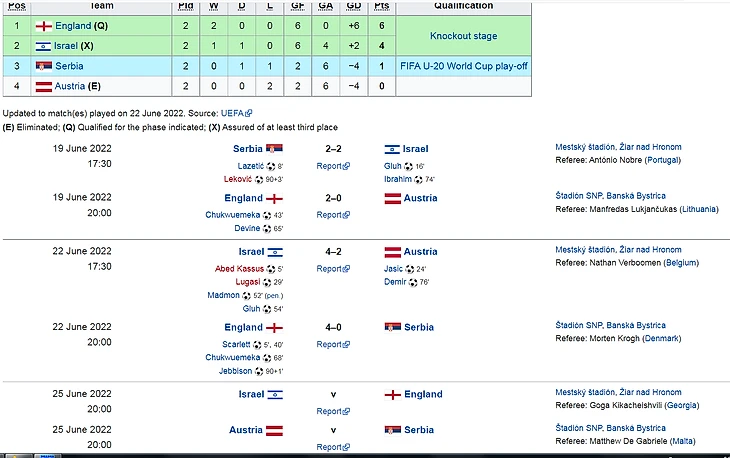Click Serbia flag in standings table third row
The height and width of the screenshot is (458, 730).
tap(43, 66)
